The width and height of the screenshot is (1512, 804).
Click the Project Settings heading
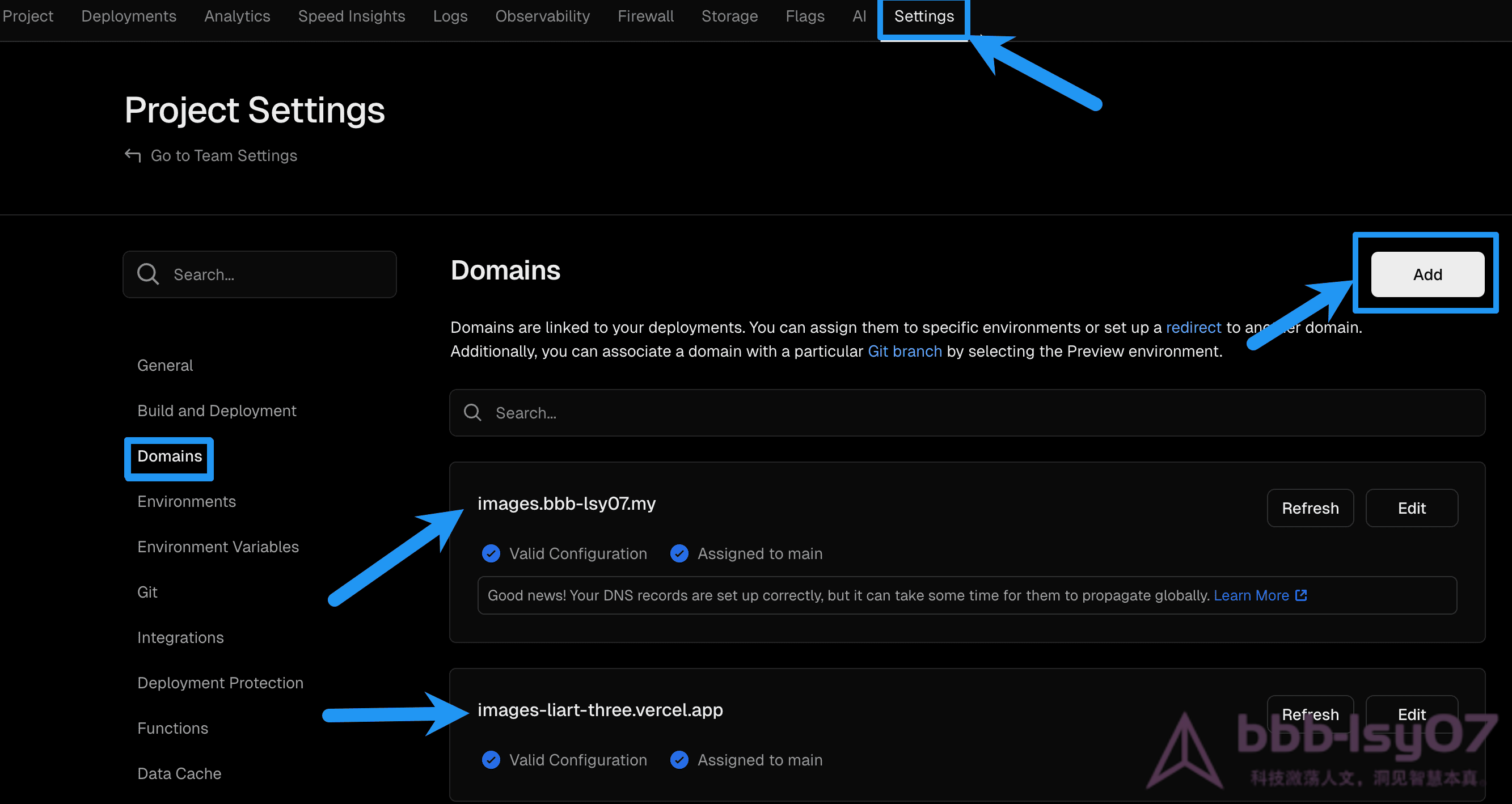[x=255, y=111]
